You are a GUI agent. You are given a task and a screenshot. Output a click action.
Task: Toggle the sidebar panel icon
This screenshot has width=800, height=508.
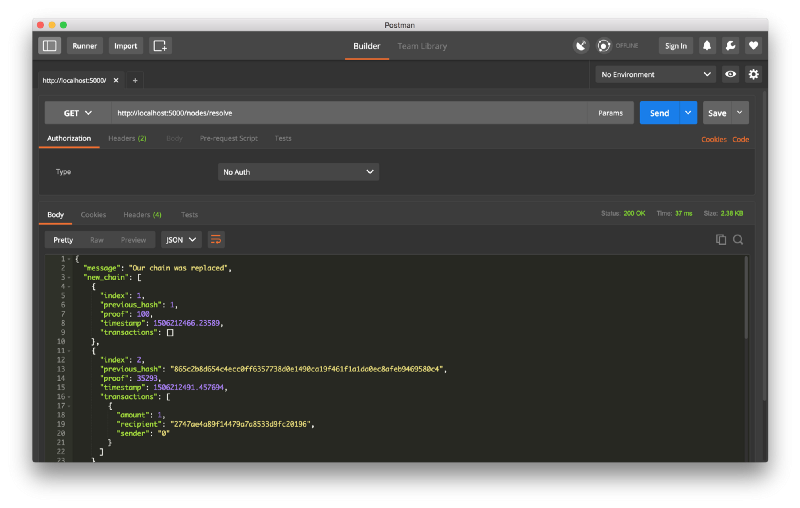click(49, 45)
